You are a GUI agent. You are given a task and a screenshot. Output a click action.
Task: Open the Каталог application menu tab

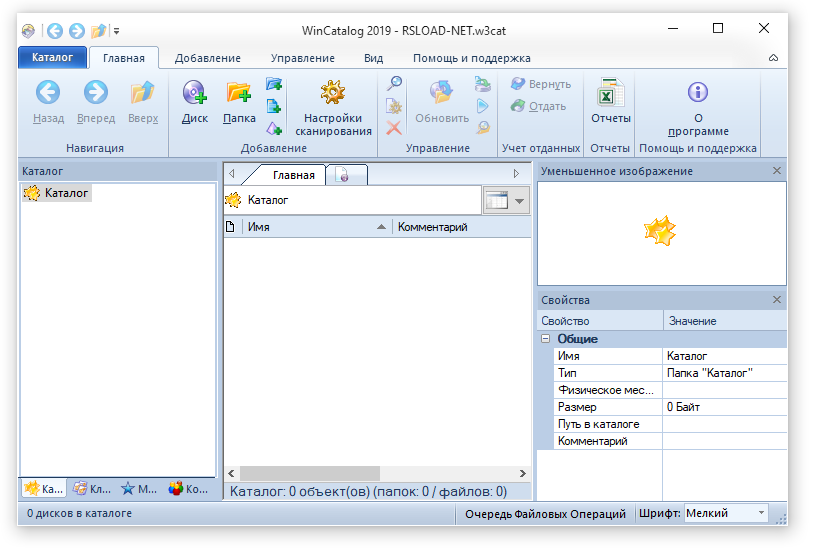[x=52, y=57]
